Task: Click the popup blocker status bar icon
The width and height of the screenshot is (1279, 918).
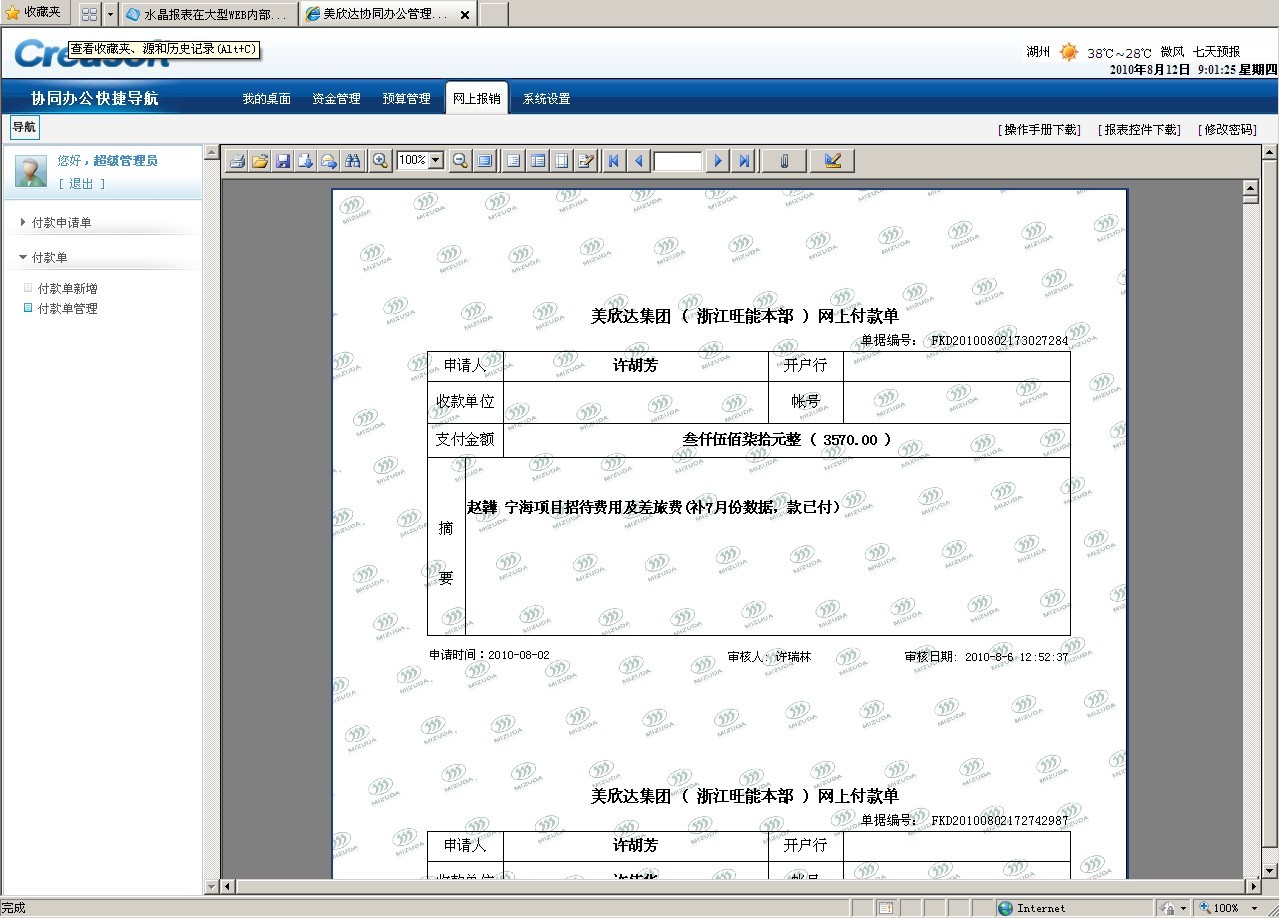Action: point(885,908)
